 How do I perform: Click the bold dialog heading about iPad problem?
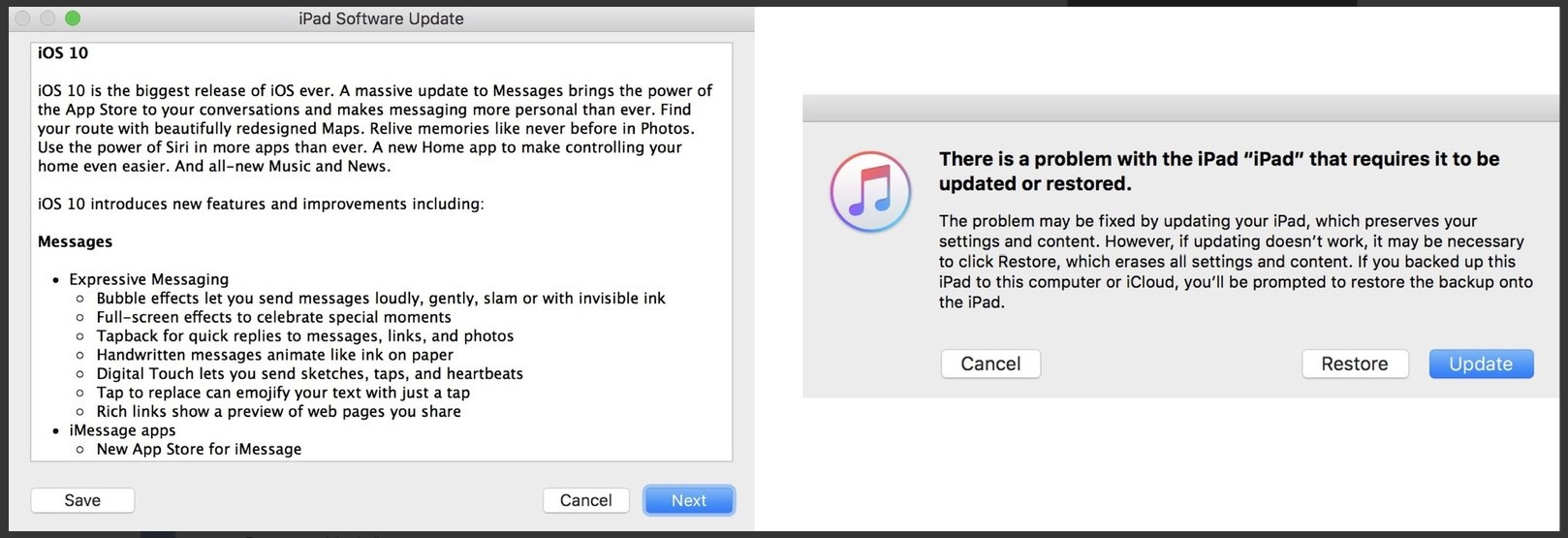pos(1219,172)
